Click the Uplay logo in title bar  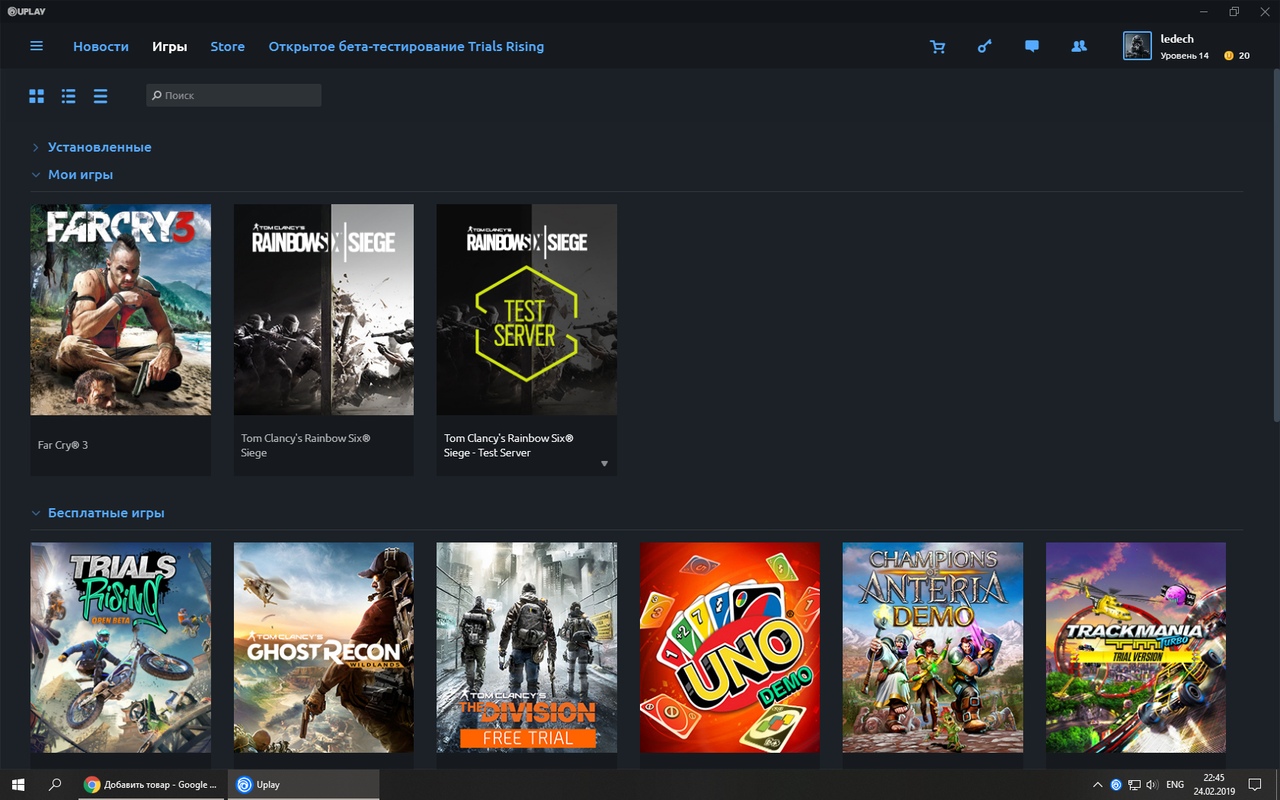tap(26, 11)
